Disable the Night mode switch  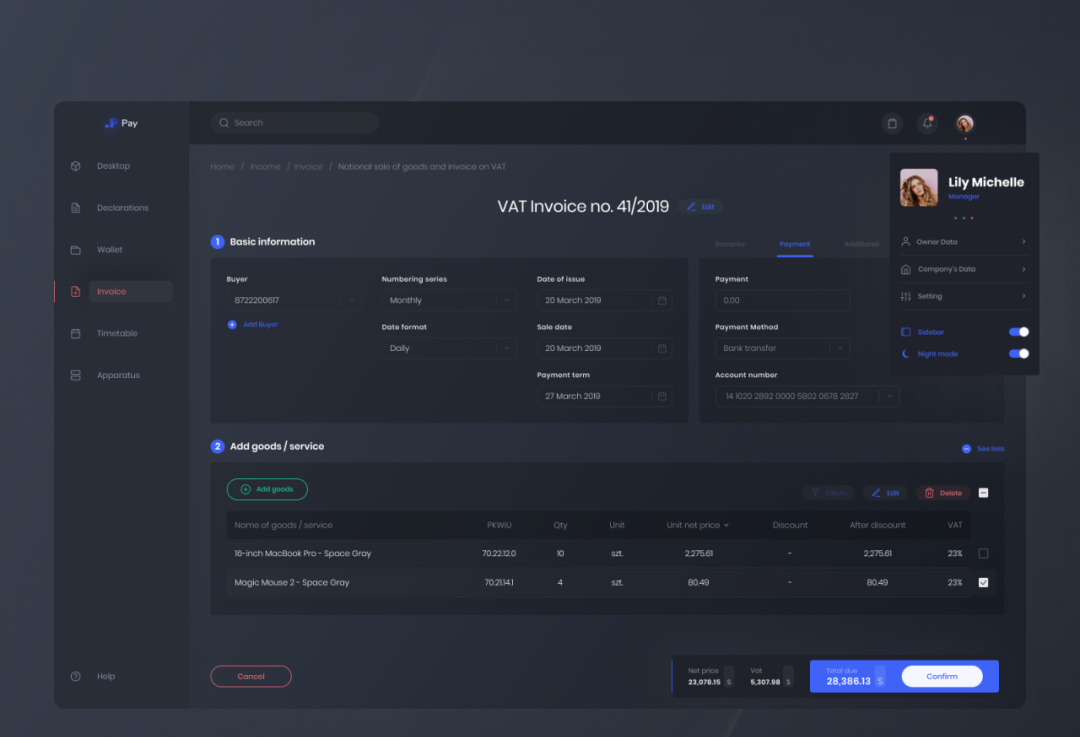pyautogui.click(x=1018, y=354)
